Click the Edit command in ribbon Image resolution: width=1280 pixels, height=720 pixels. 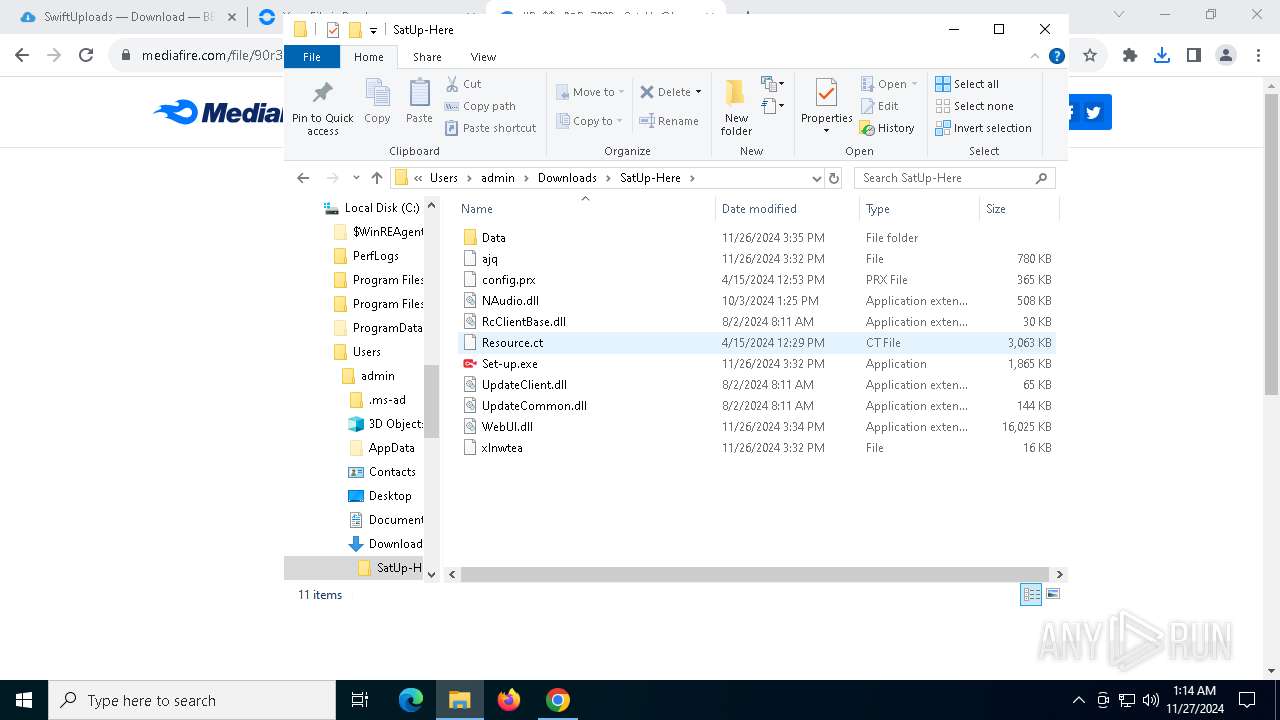point(879,106)
